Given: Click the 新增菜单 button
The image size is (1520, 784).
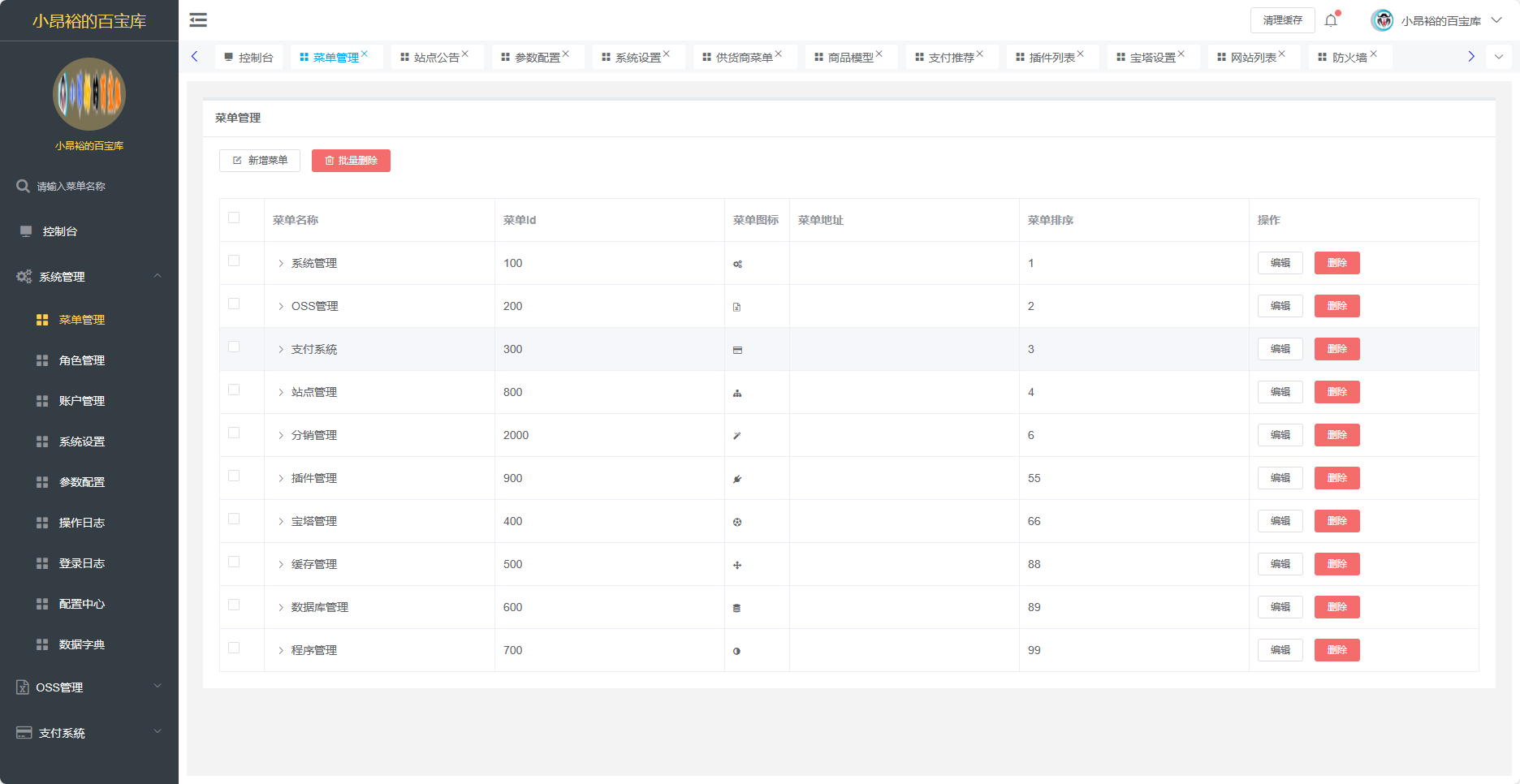Looking at the screenshot, I should click(x=260, y=161).
